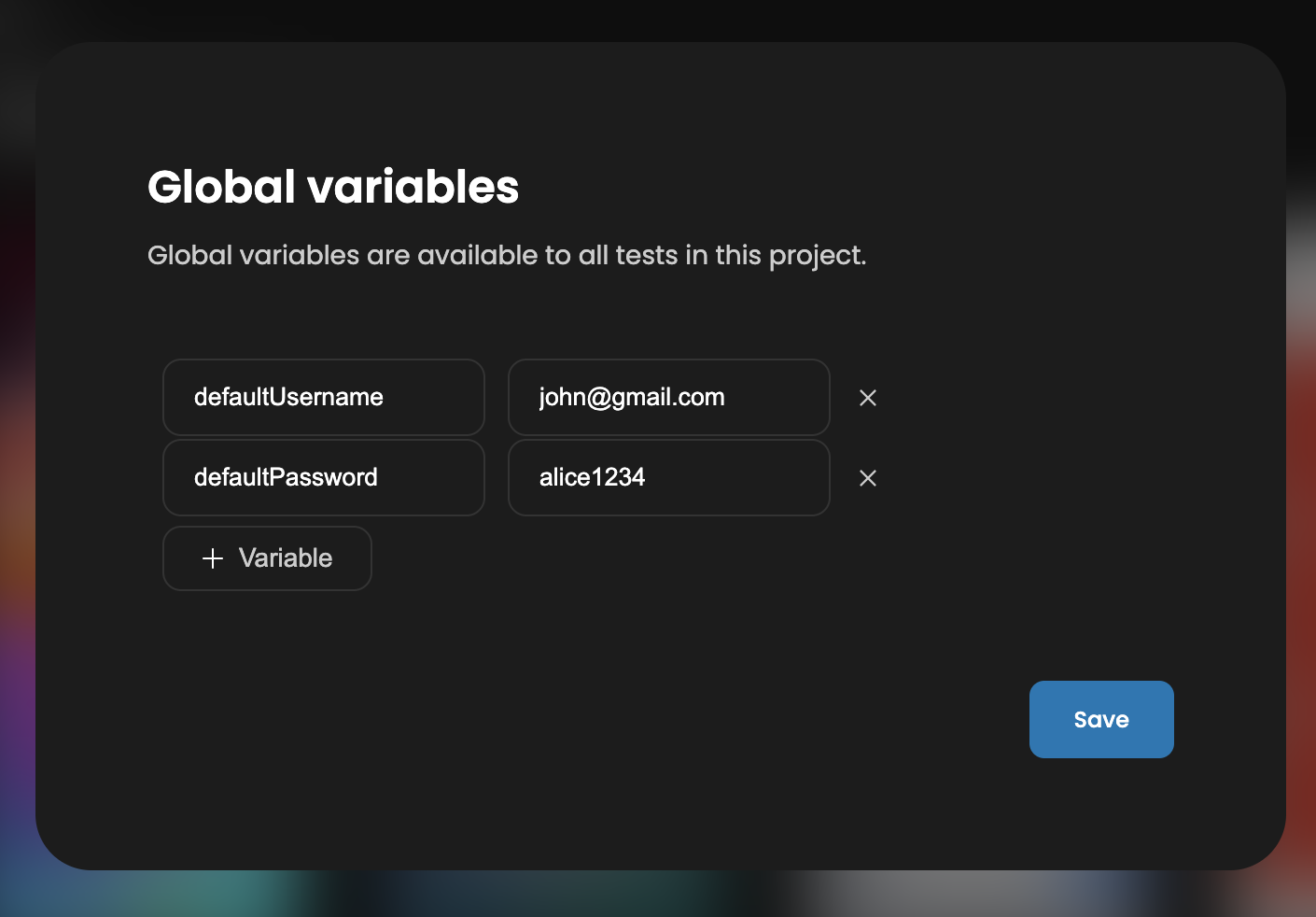Edit the defaultUsername name field

324,397
